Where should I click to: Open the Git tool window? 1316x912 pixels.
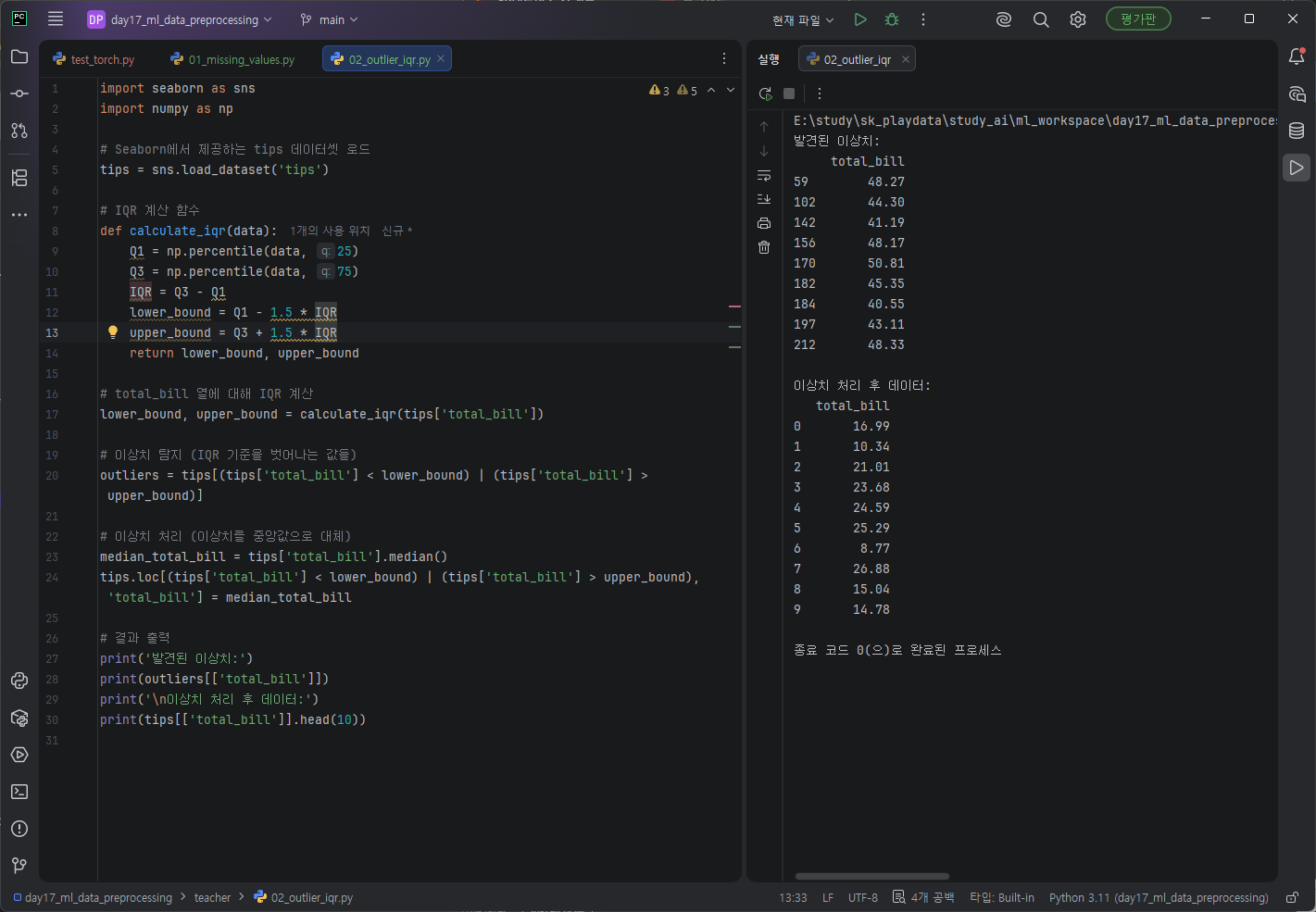[19, 866]
